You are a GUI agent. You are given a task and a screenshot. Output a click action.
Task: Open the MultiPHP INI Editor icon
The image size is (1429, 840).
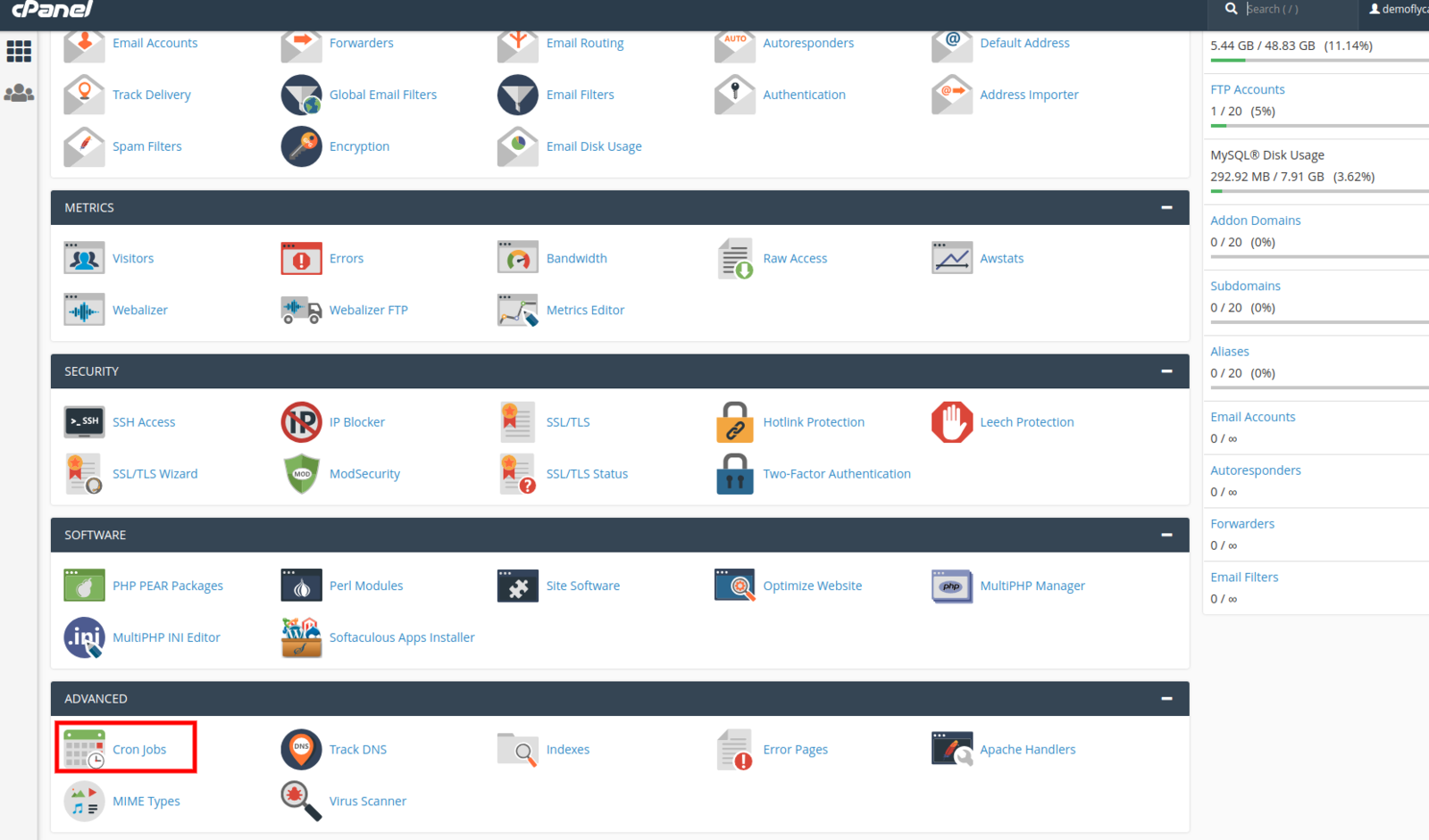coord(84,637)
